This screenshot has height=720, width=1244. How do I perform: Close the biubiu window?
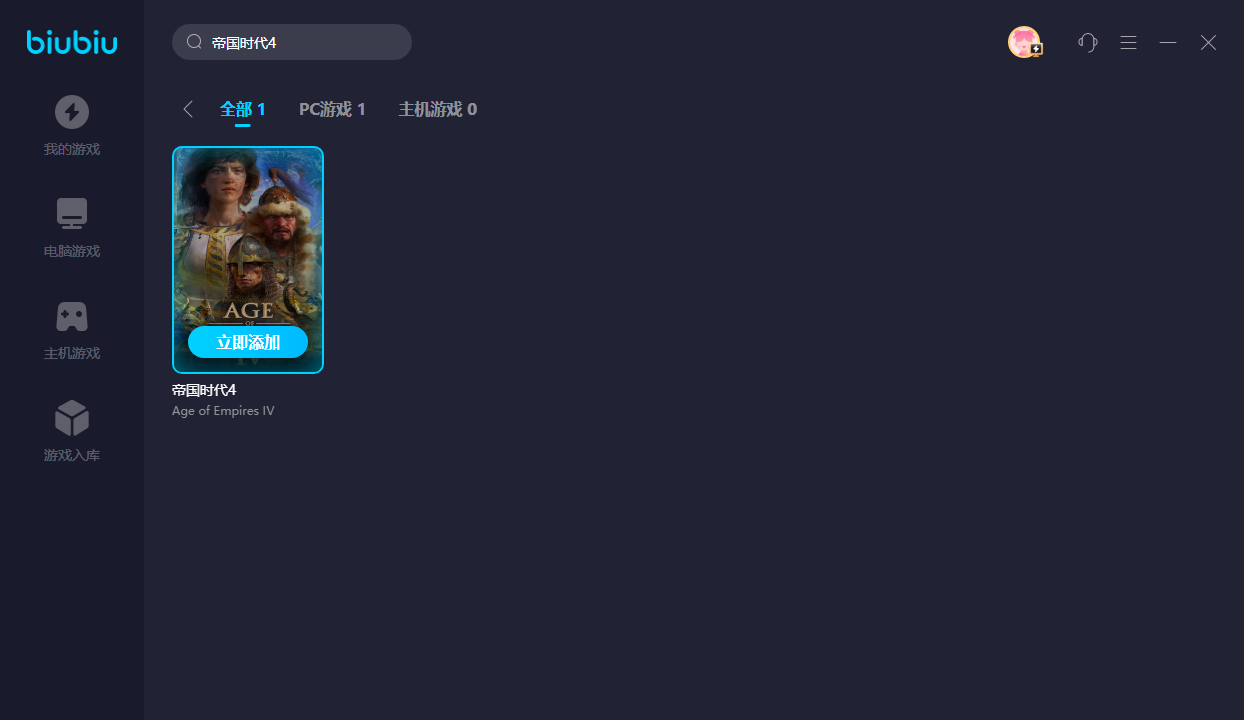pos(1208,42)
